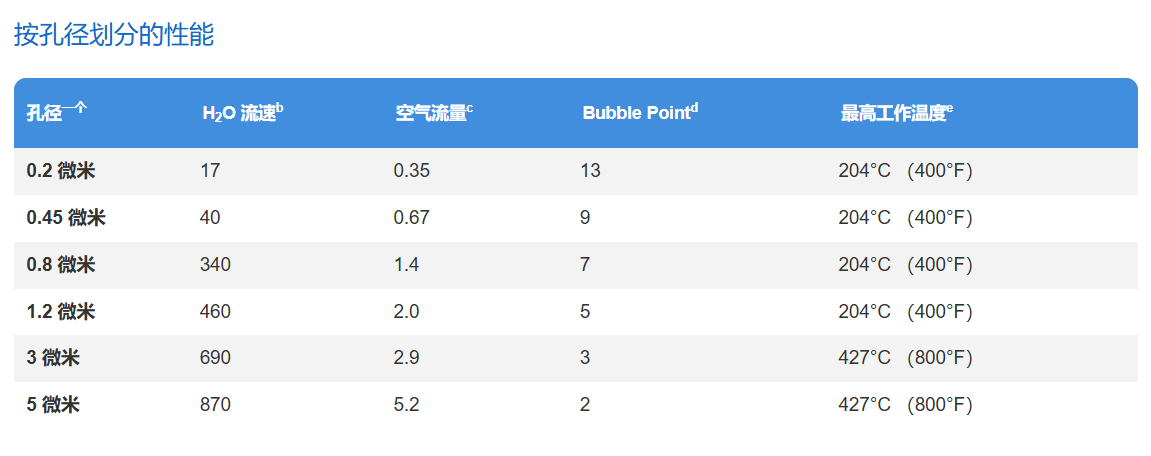Click footnote superscript e after 最高工作温度
Image resolution: width=1151 pixels, height=456 pixels.
pyautogui.click(x=949, y=108)
